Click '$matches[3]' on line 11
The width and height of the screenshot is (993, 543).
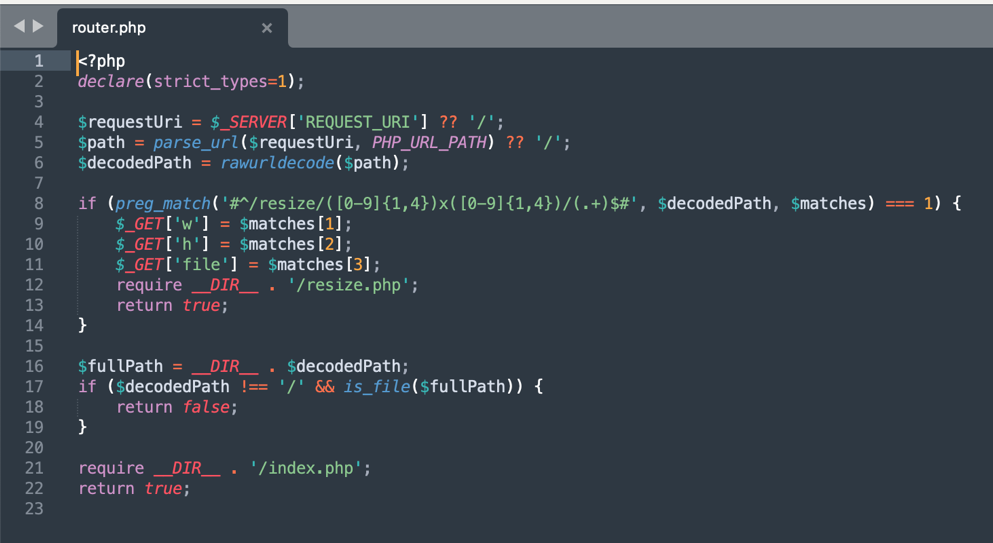tap(320, 264)
